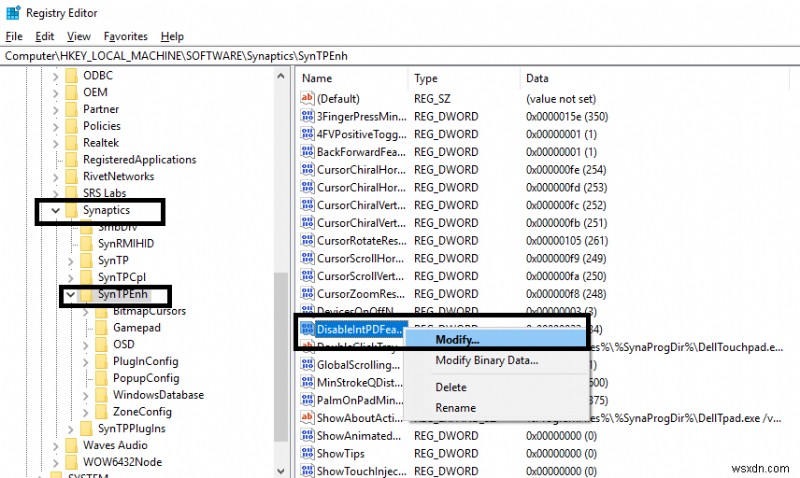Click the PalmOnPadMin DWORD icon
Screen dimensions: 800x478
click(x=307, y=400)
